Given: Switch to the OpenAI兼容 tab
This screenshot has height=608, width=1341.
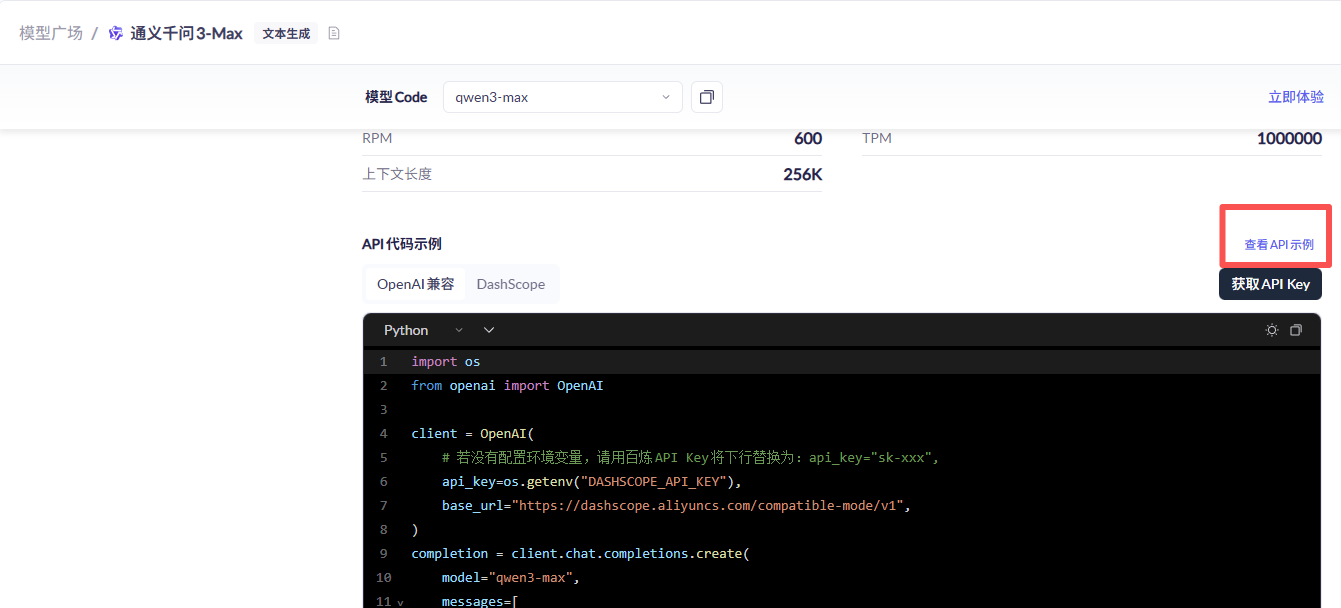Looking at the screenshot, I should pyautogui.click(x=415, y=284).
